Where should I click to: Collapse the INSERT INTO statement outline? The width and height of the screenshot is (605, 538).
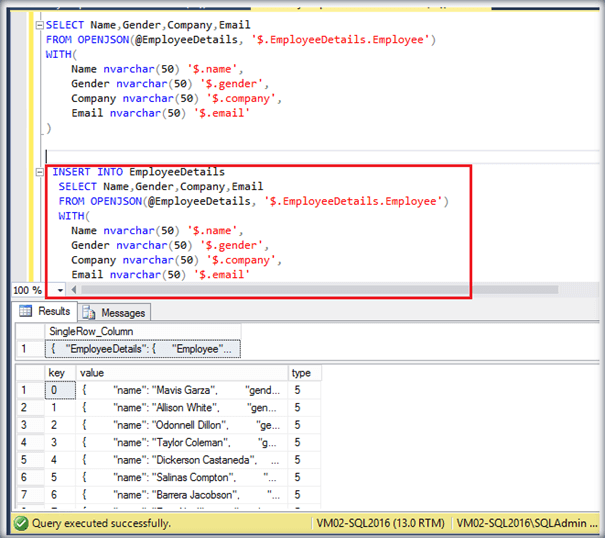(x=39, y=172)
